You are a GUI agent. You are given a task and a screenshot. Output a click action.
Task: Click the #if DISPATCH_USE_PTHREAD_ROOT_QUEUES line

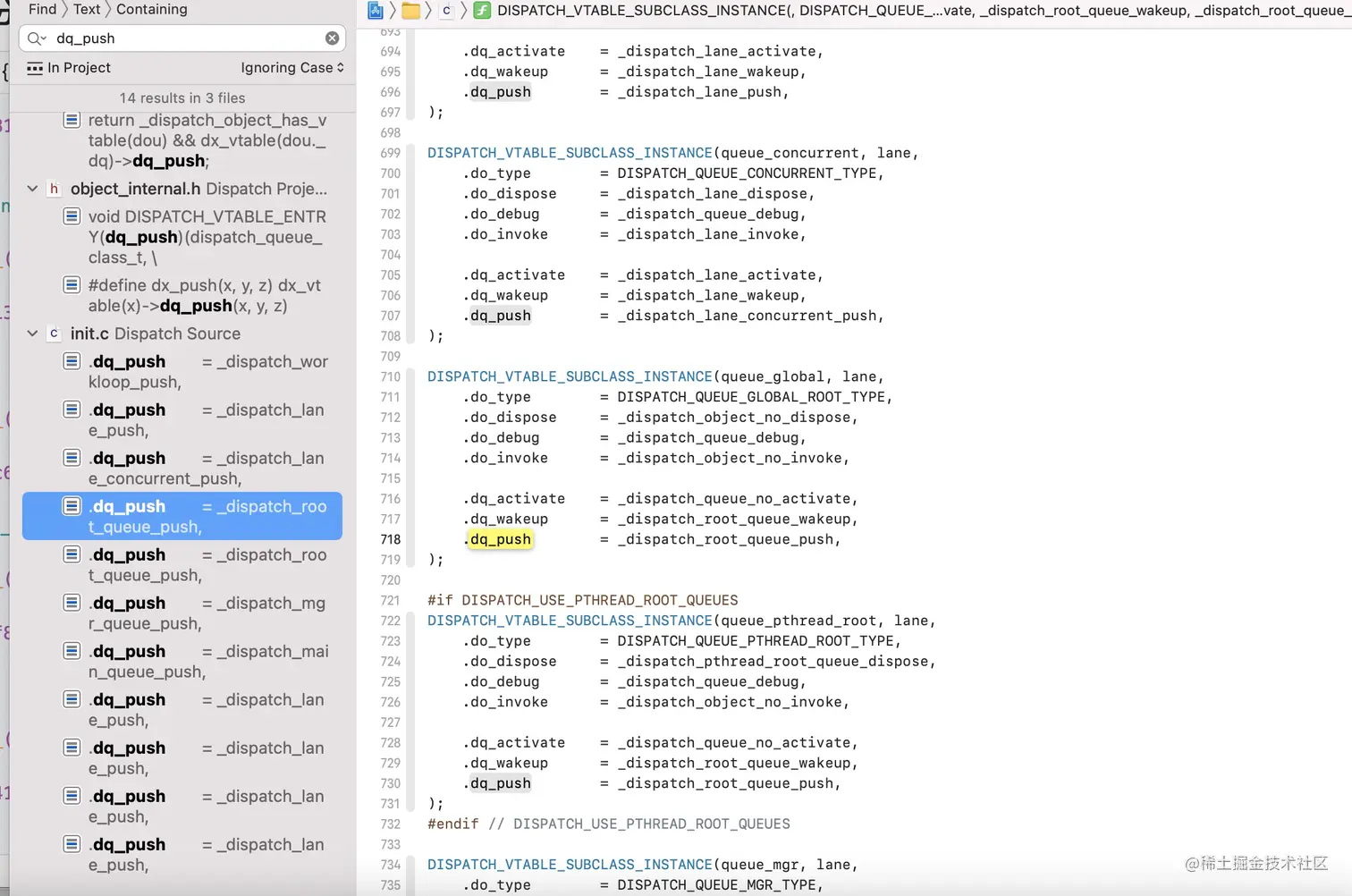583,600
